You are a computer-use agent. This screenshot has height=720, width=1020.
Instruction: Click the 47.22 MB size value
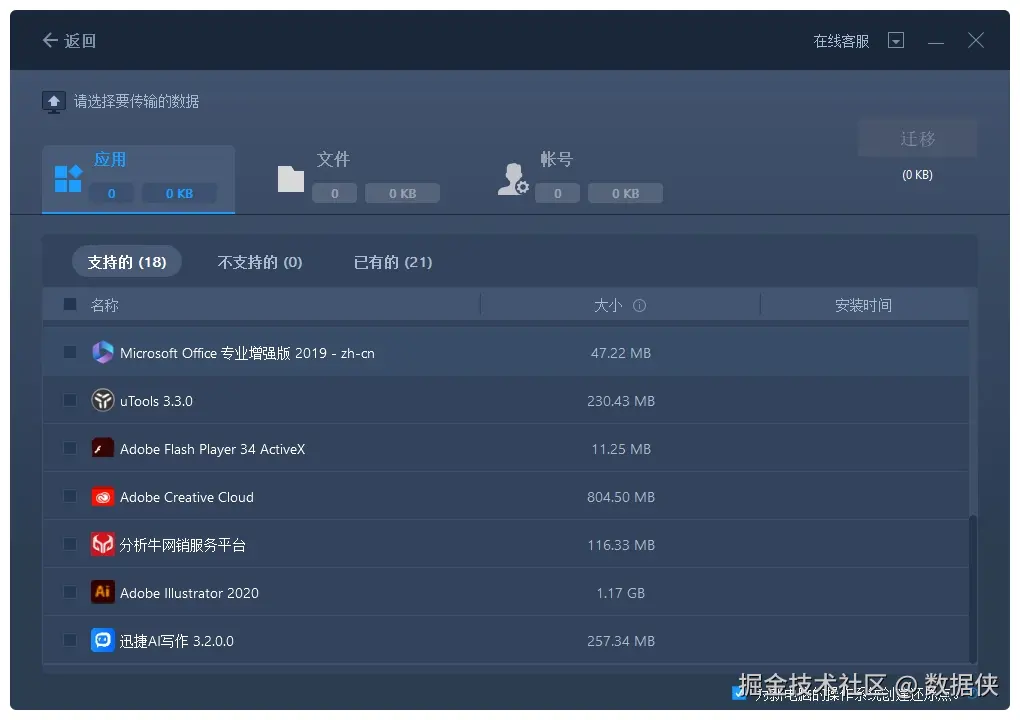tap(621, 353)
